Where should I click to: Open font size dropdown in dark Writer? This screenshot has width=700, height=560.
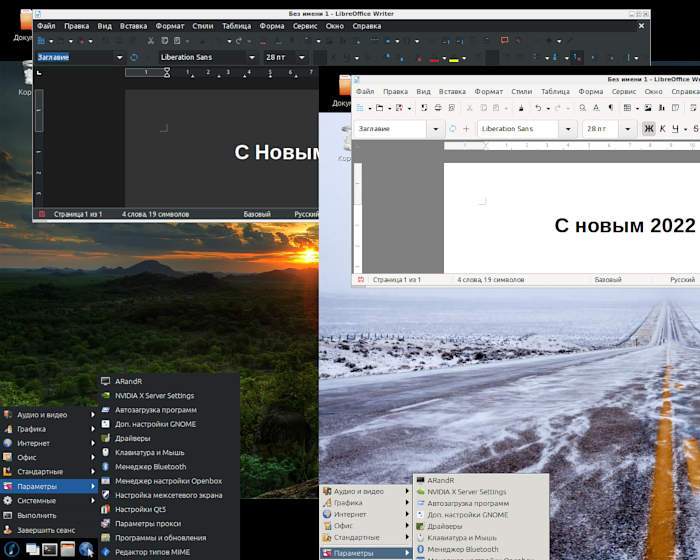click(x=302, y=57)
